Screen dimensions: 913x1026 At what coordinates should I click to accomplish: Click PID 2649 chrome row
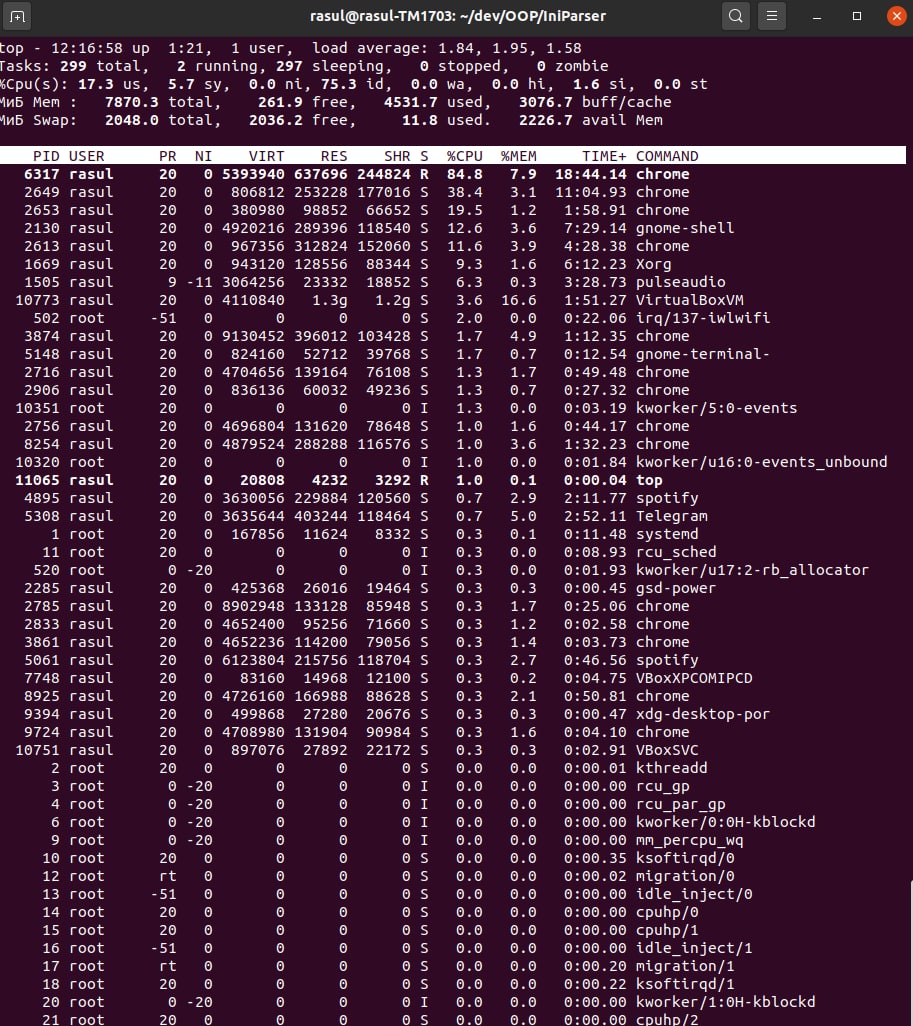[453, 192]
